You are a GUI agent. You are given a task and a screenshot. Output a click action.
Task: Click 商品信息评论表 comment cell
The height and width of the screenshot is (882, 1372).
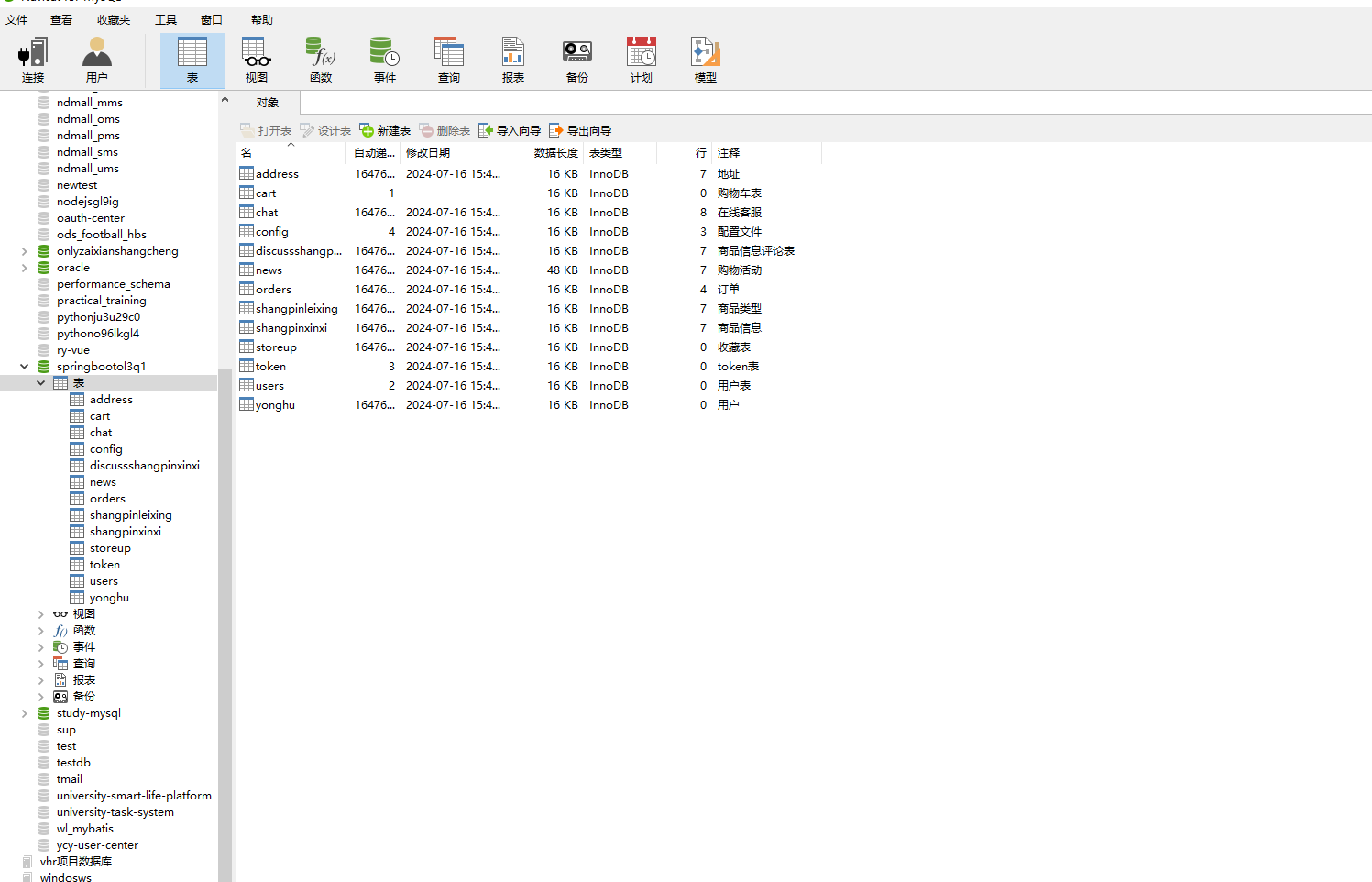click(756, 250)
